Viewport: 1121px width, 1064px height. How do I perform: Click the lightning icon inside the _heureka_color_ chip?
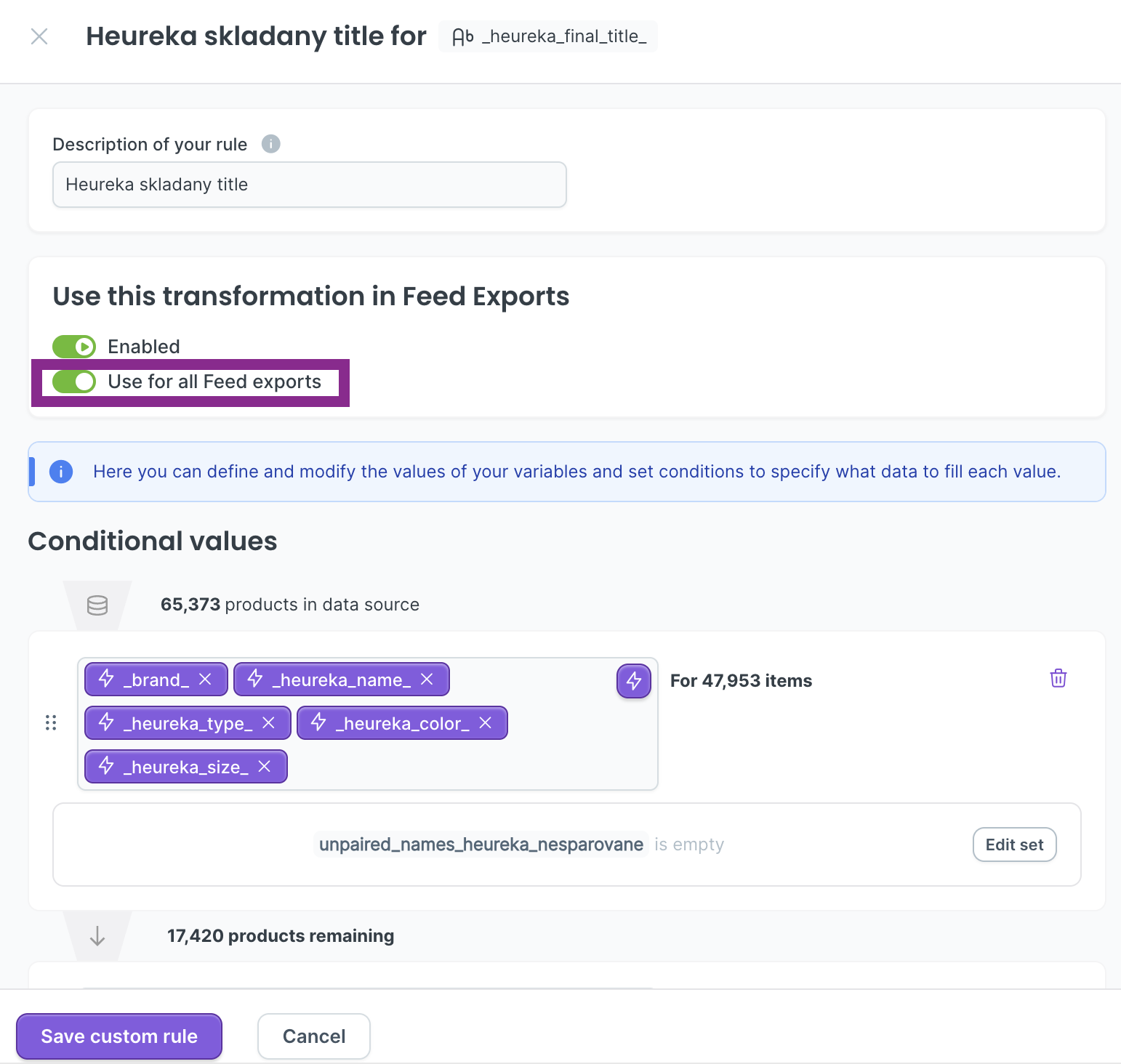tap(318, 722)
